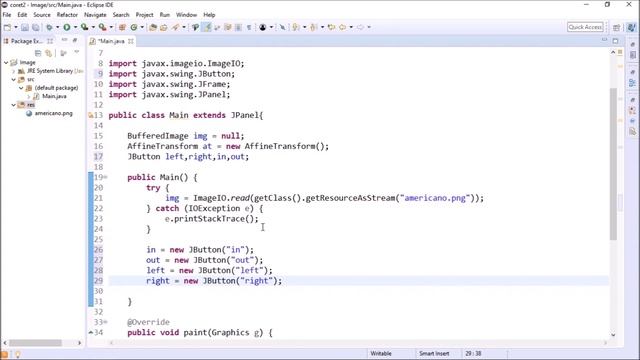Select Main.java in Package Explorer
This screenshot has height=360, width=640.
tap(54, 96)
